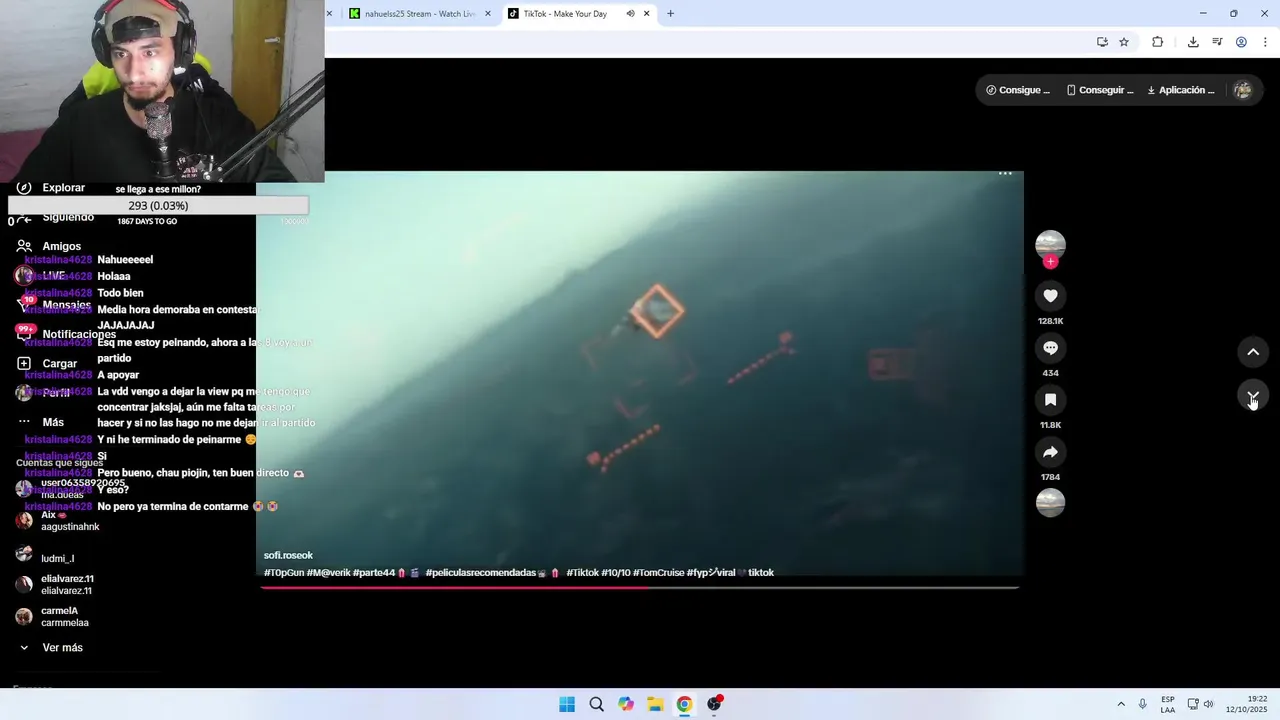Open followed account ludmi_l

click(x=57, y=558)
